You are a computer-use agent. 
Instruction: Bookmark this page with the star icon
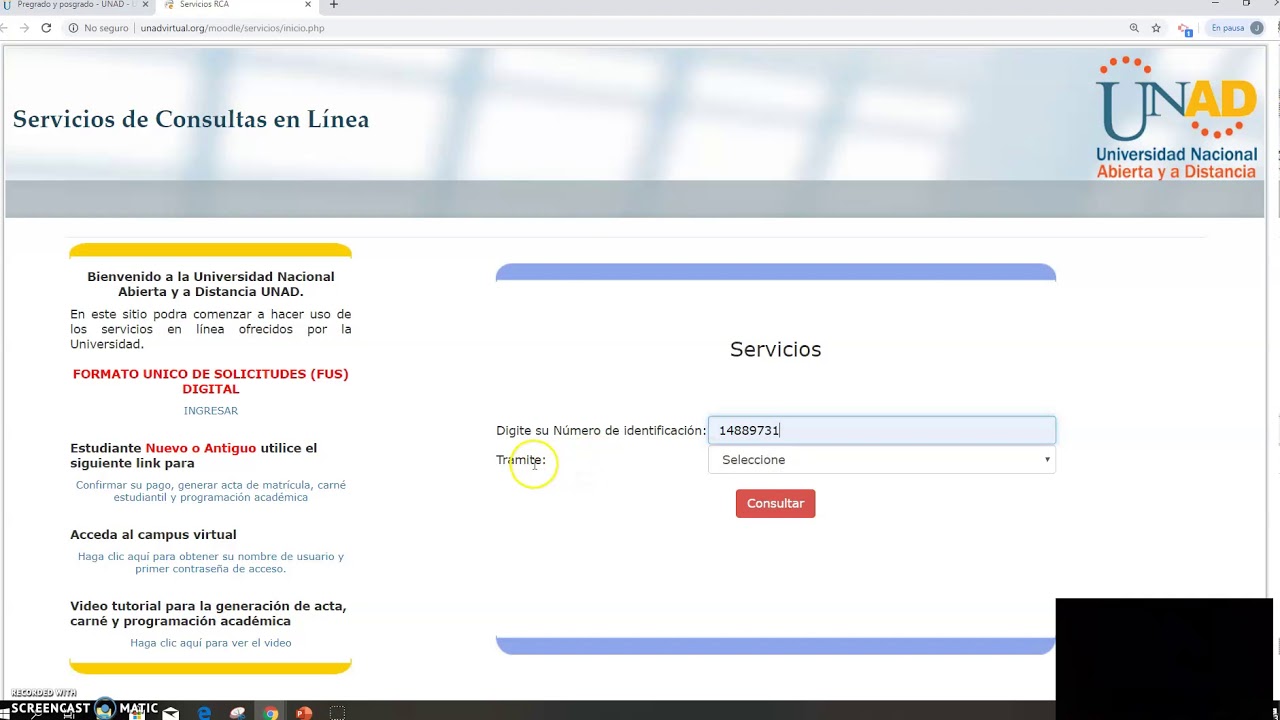(1156, 28)
